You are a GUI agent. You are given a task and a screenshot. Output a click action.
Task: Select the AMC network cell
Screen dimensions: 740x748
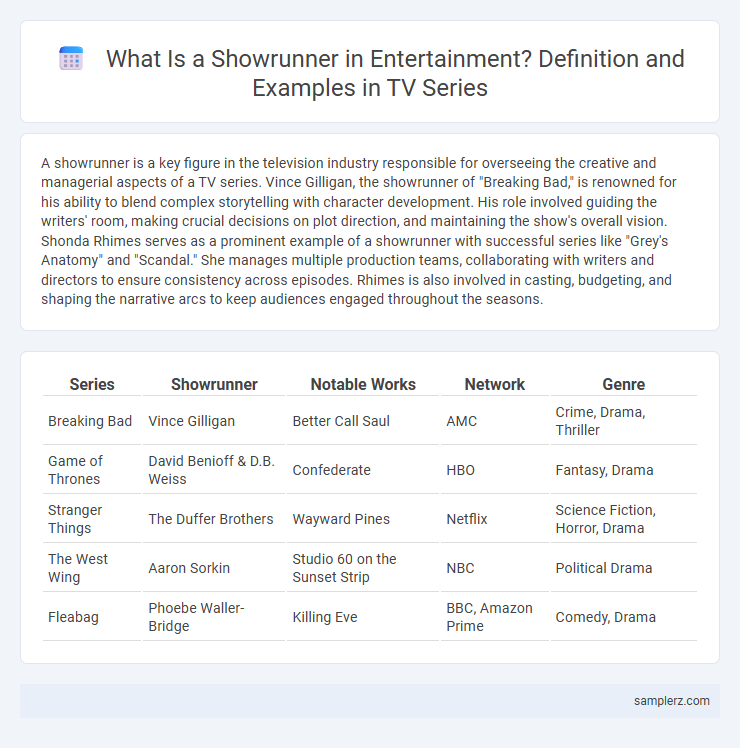[x=495, y=421]
